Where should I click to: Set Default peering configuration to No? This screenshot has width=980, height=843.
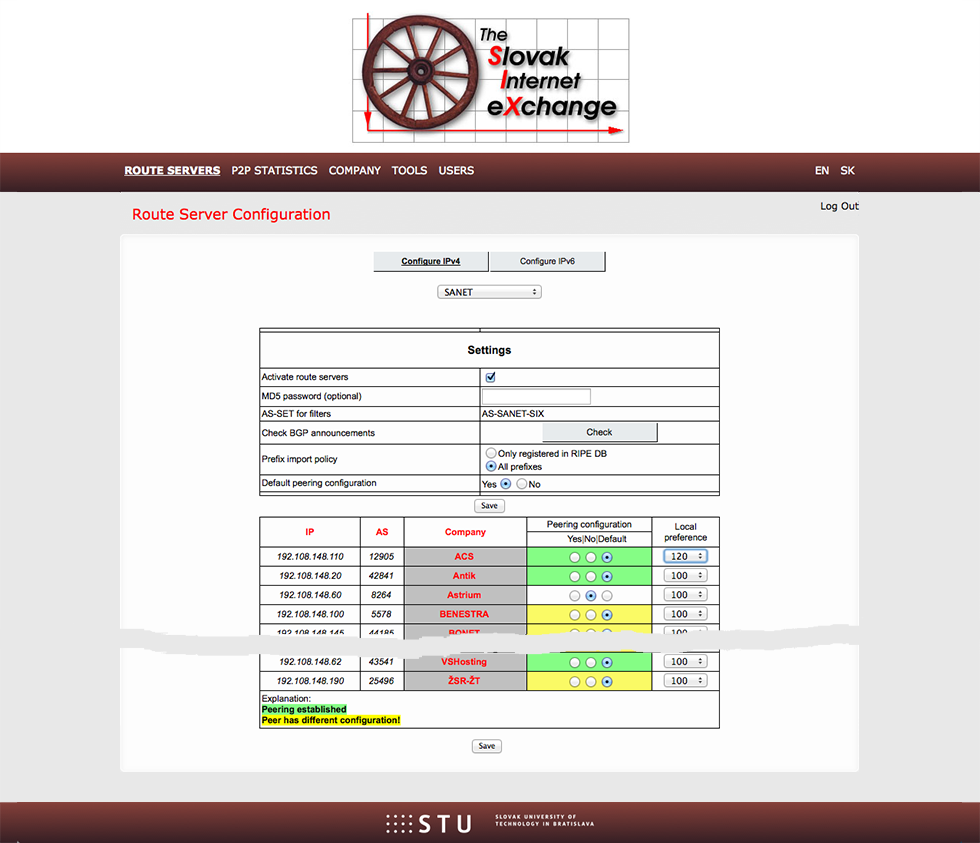click(x=522, y=484)
